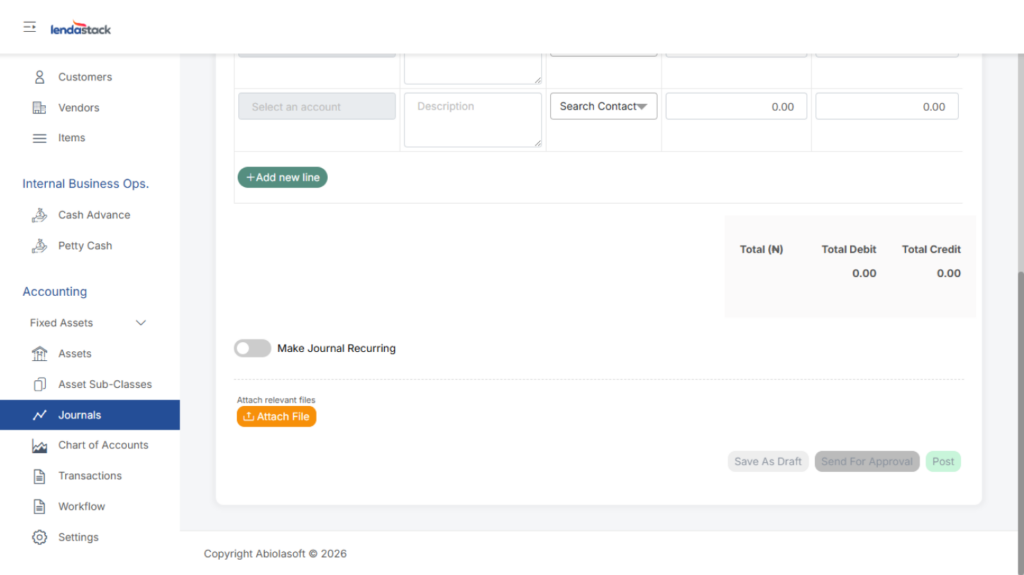Open the Select an account dropdown
The image size is (1024, 575).
tap(316, 107)
